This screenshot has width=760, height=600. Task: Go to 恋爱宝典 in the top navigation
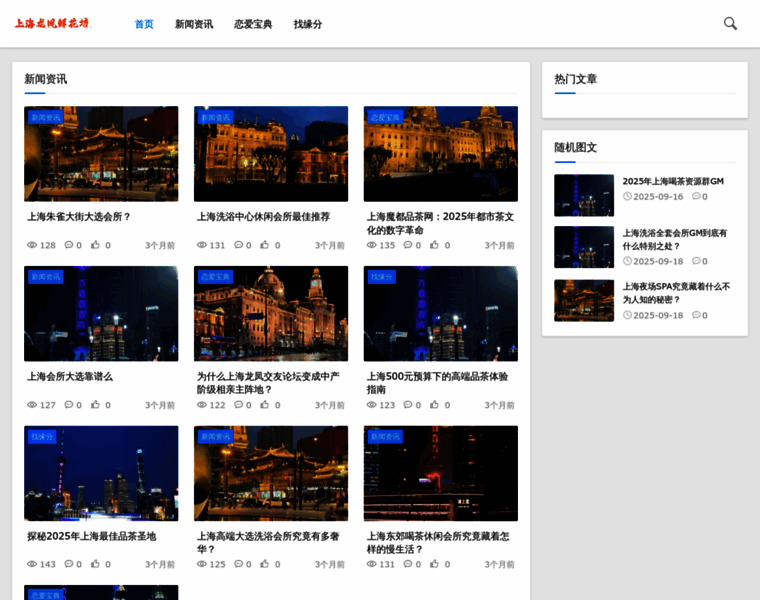tap(253, 24)
